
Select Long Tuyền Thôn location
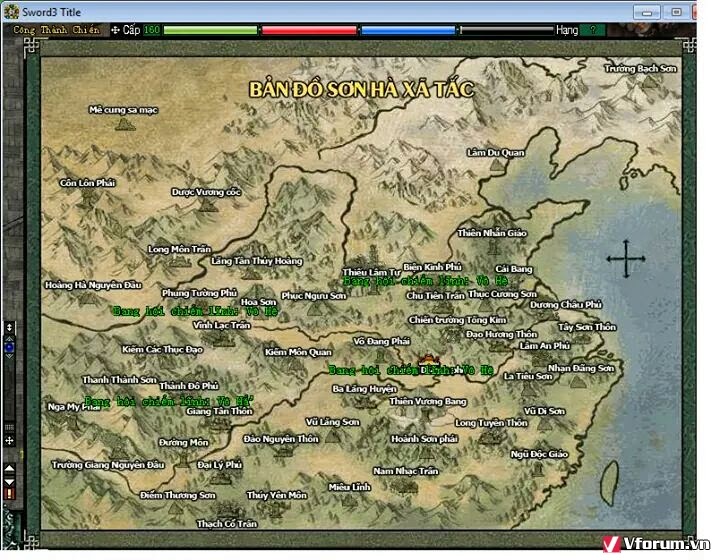pos(491,422)
